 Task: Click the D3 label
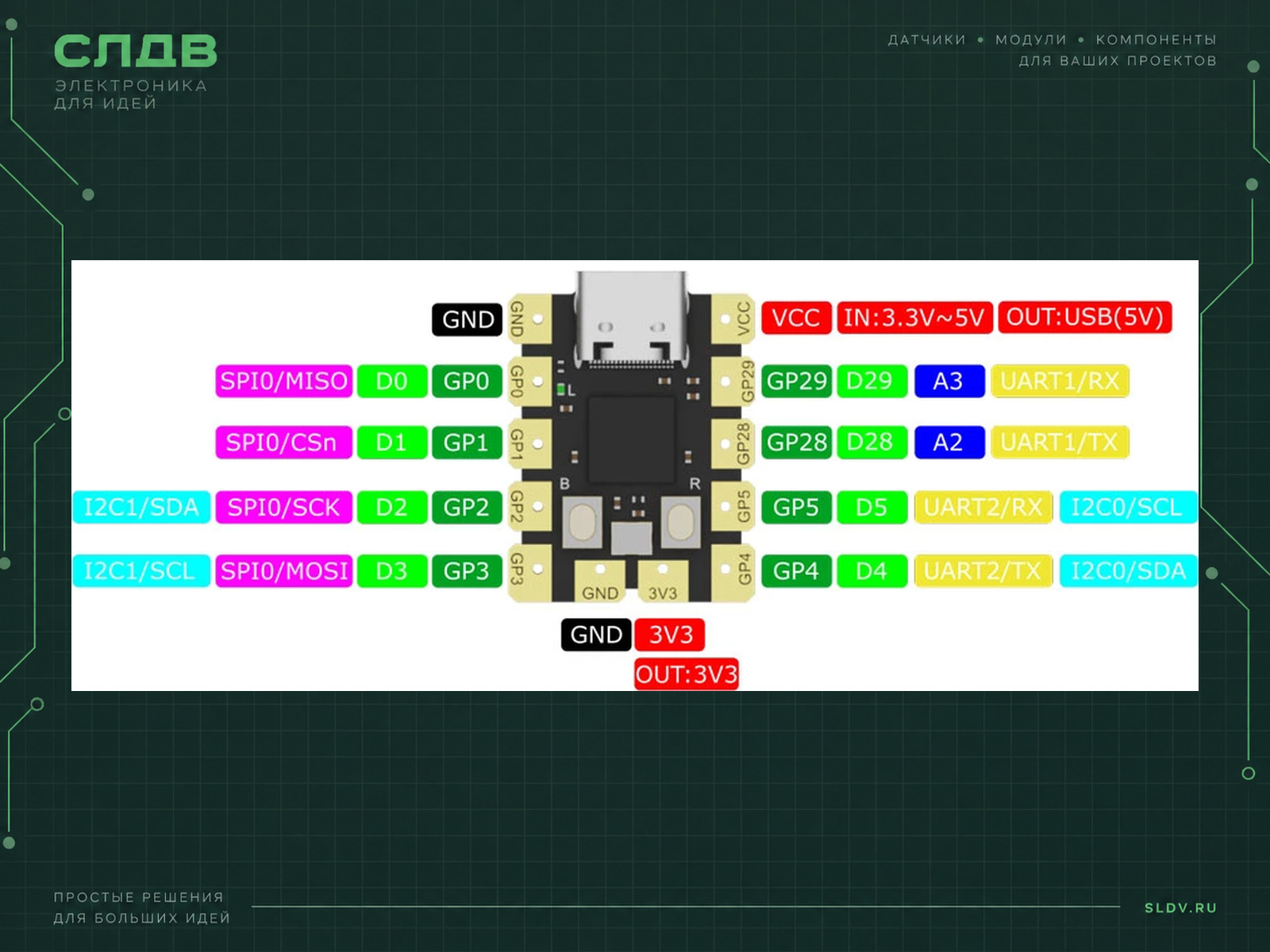point(391,570)
